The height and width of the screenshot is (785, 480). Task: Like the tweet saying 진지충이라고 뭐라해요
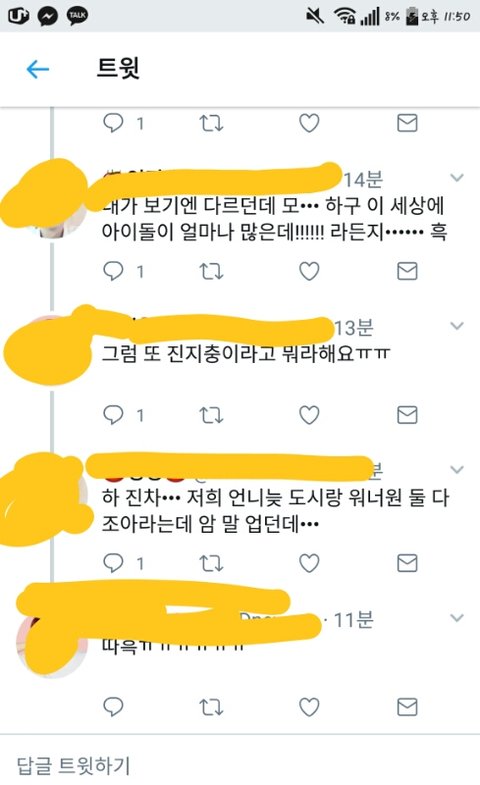point(309,415)
